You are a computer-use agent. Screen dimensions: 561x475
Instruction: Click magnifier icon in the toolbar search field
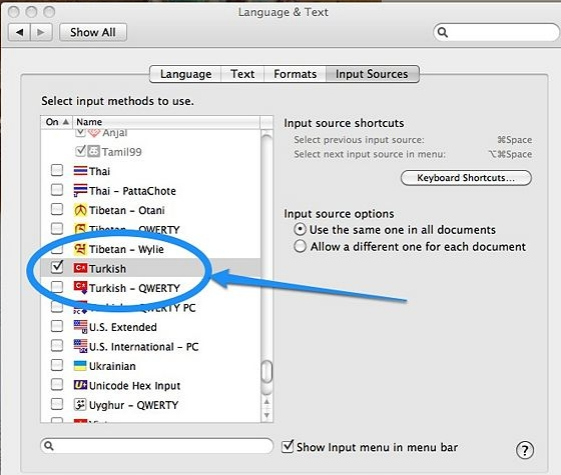(x=443, y=32)
